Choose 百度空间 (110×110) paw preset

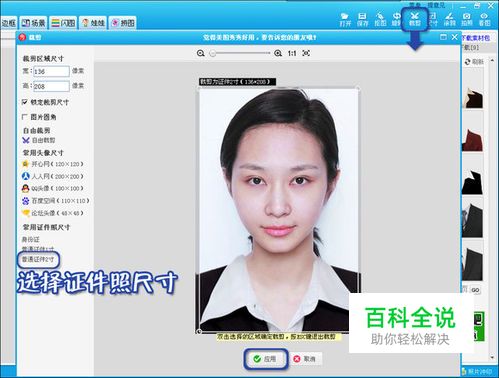tap(56, 201)
